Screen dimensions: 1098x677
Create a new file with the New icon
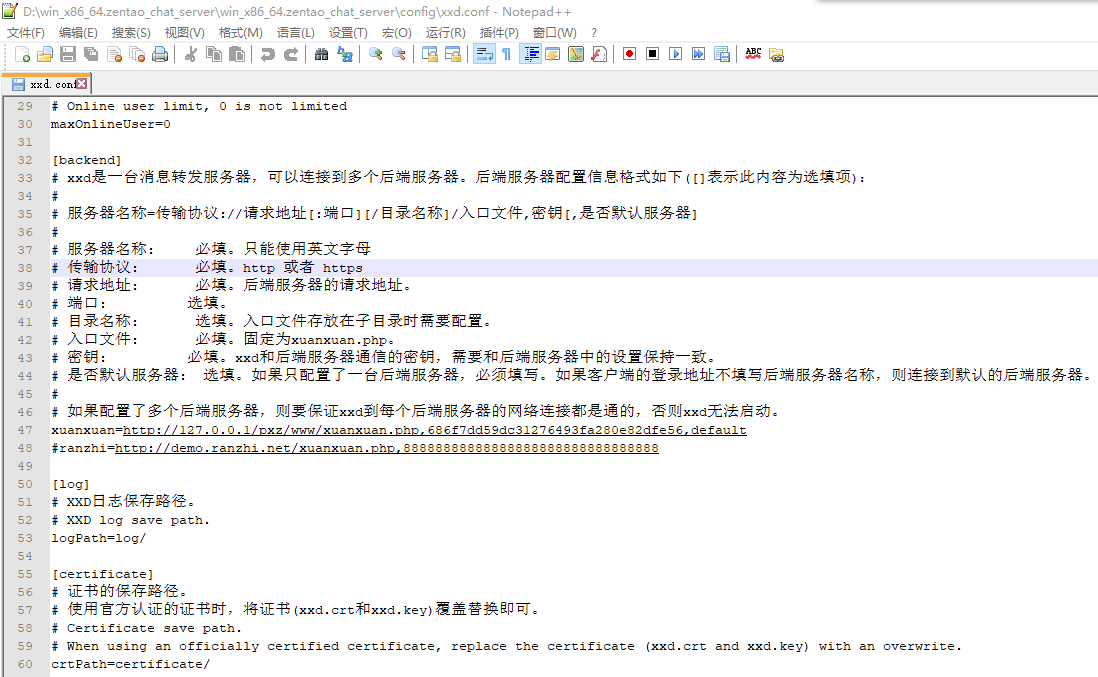tap(22, 55)
